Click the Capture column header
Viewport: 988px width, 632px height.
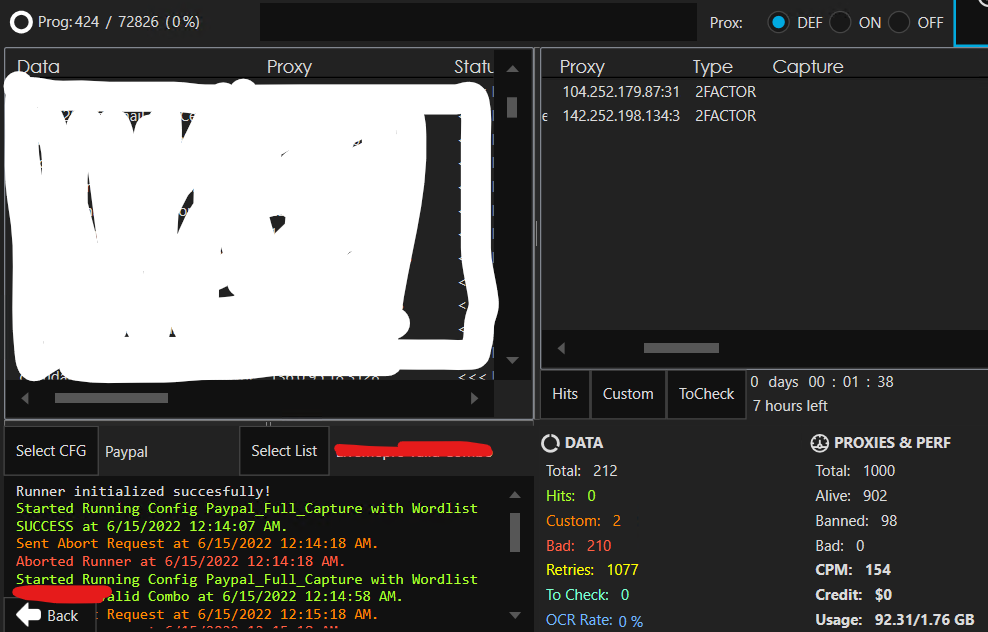808,67
